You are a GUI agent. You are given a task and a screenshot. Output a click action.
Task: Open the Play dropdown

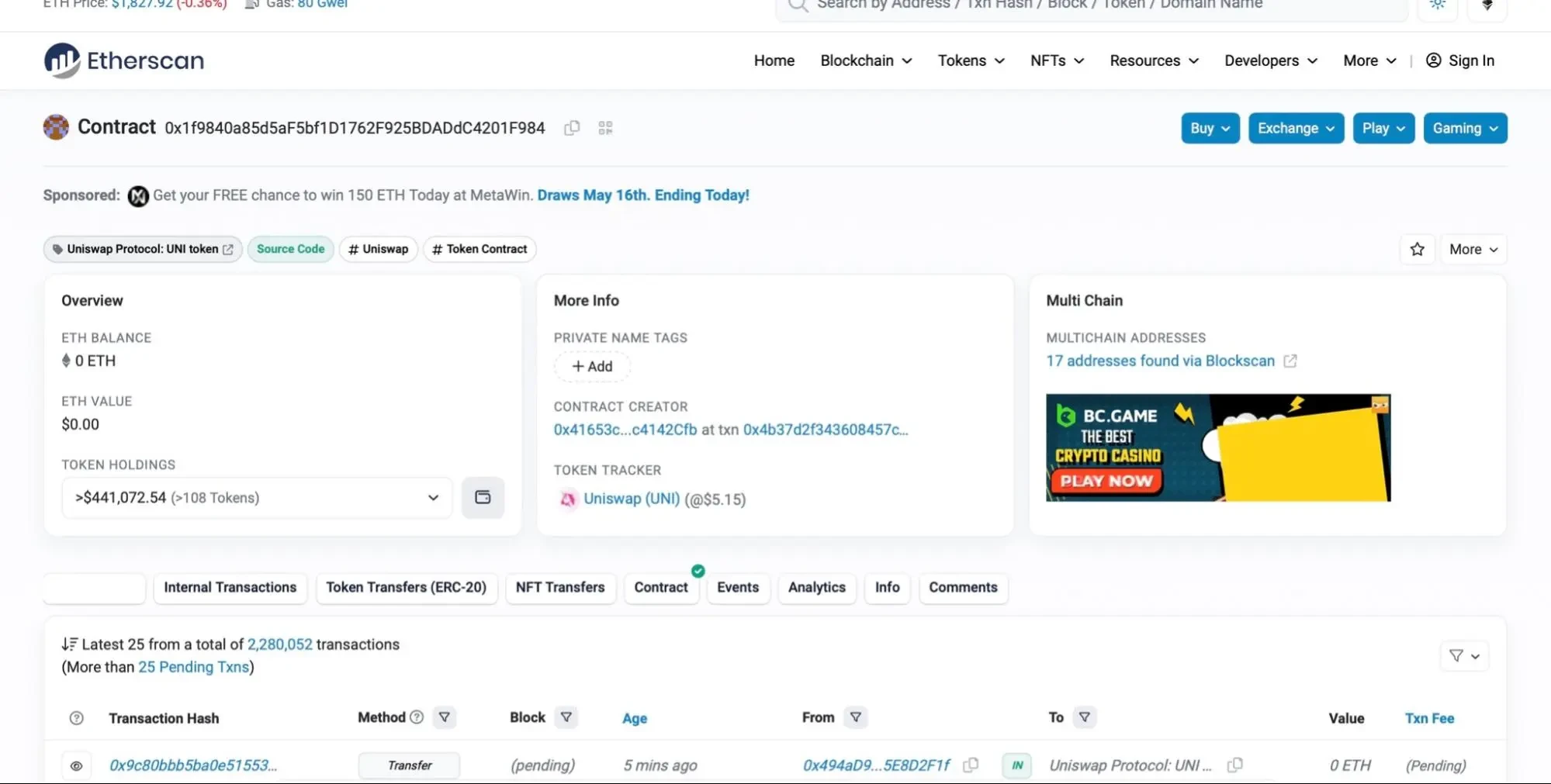1383,129
